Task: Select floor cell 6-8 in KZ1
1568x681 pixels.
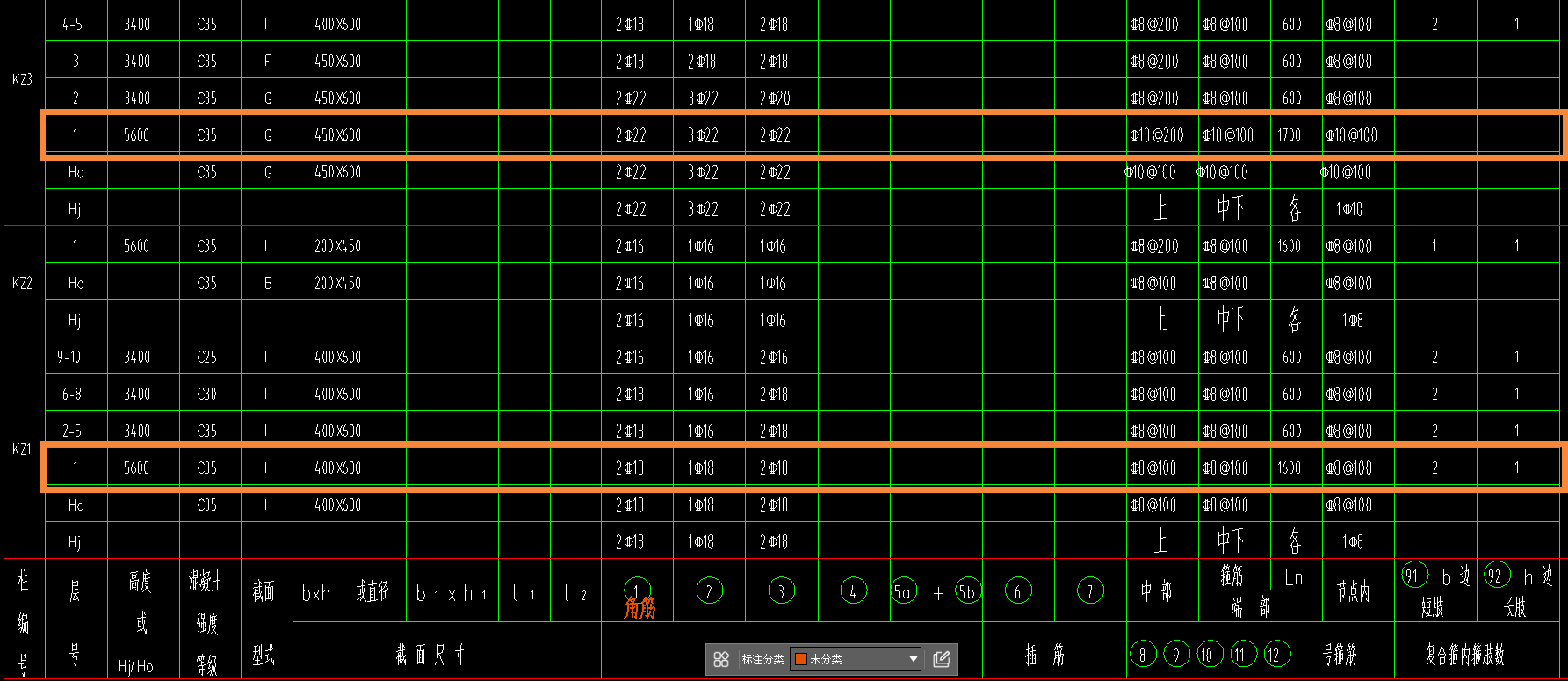Action: (x=72, y=395)
